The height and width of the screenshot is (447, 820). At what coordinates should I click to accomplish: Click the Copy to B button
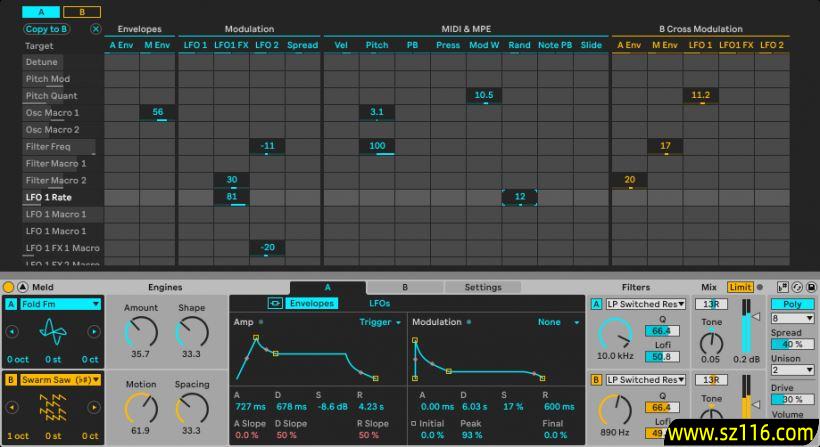point(47,29)
